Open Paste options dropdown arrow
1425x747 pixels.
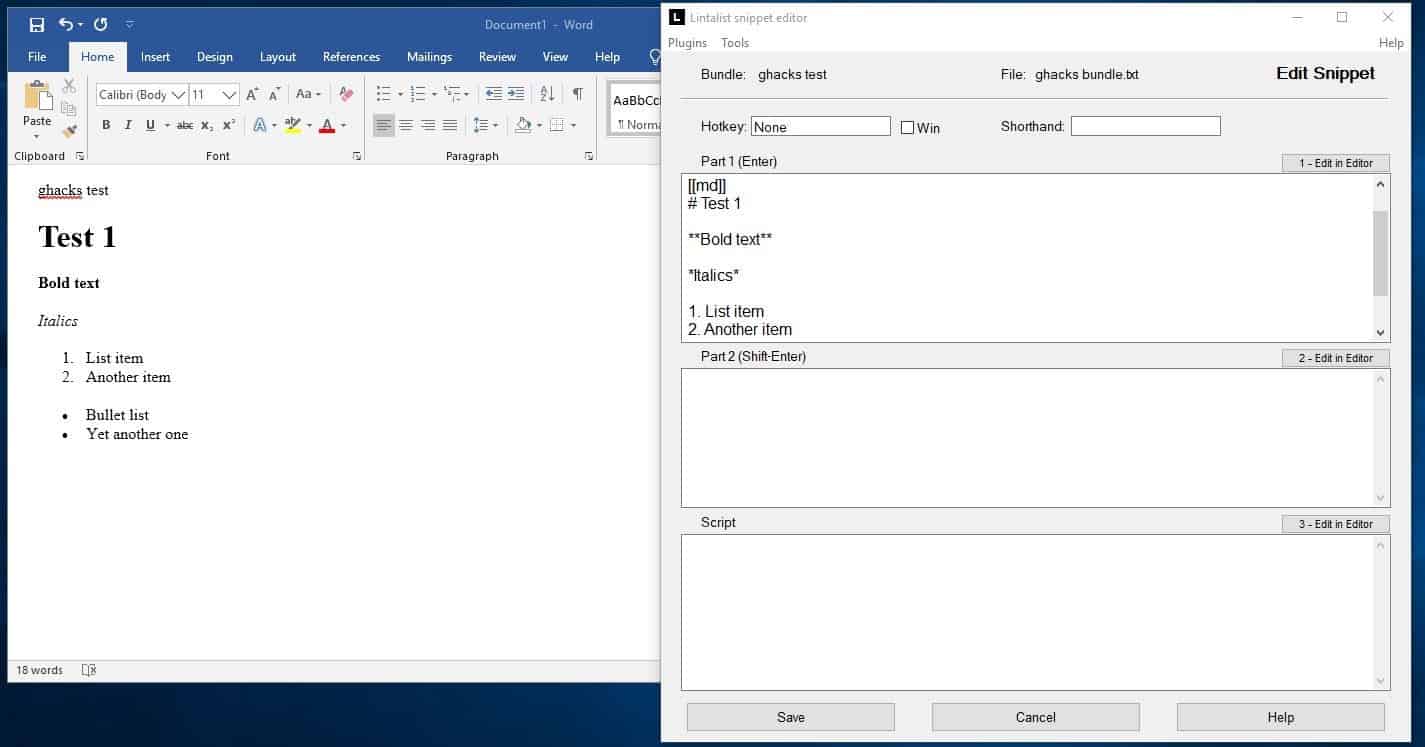(x=37, y=136)
